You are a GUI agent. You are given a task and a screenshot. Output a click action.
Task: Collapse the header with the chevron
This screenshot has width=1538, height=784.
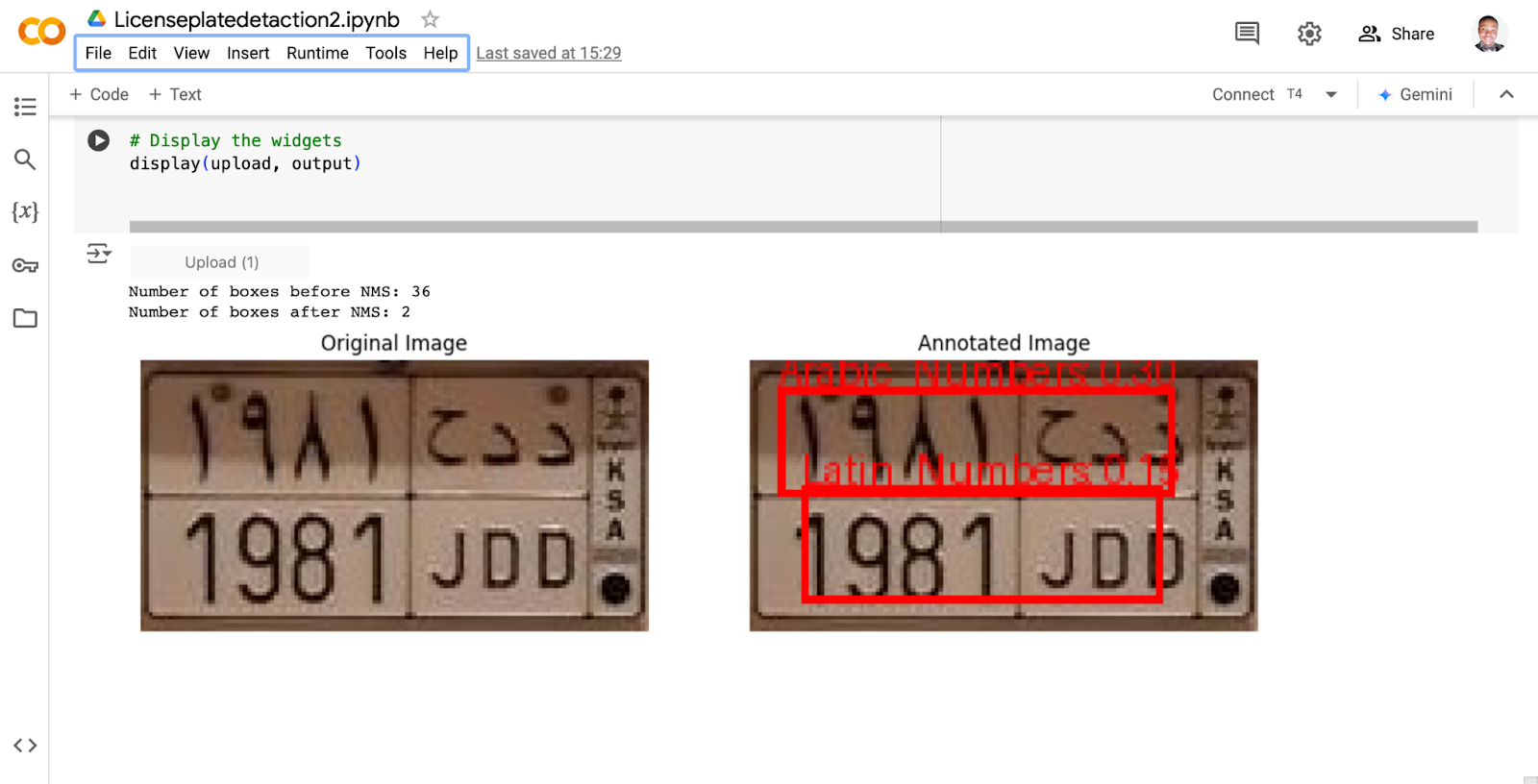tap(1506, 94)
